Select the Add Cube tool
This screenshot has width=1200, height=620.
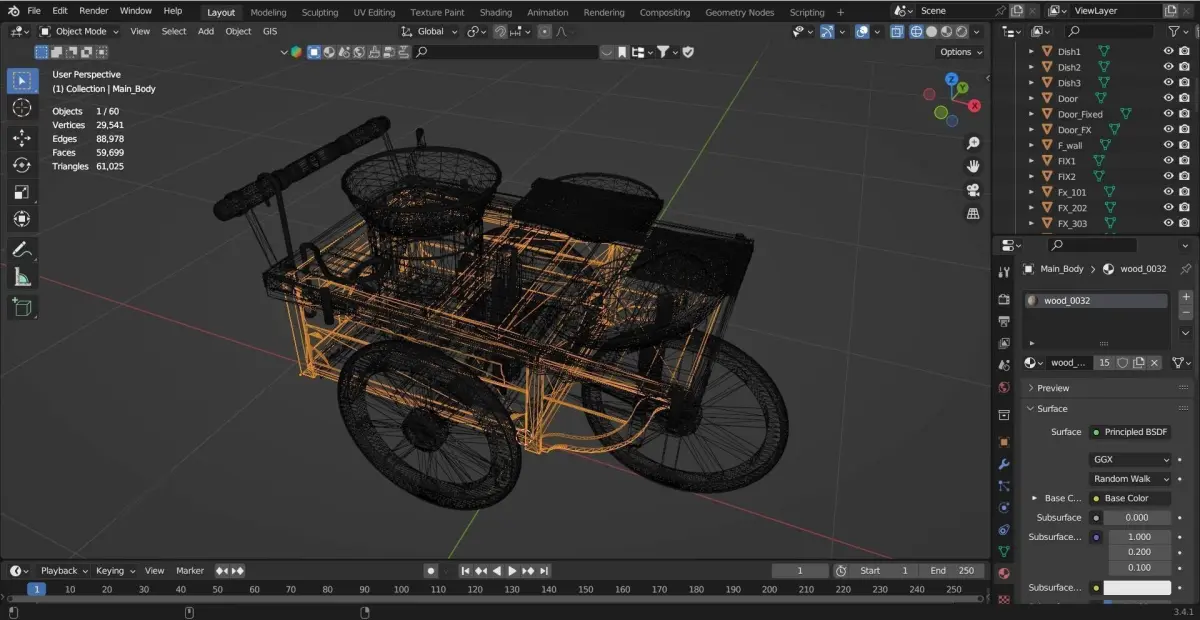(22, 307)
